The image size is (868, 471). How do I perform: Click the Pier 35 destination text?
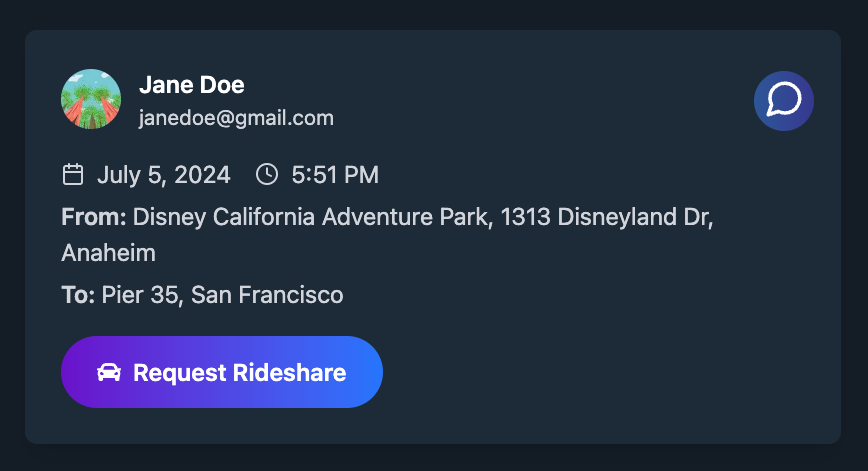142,295
